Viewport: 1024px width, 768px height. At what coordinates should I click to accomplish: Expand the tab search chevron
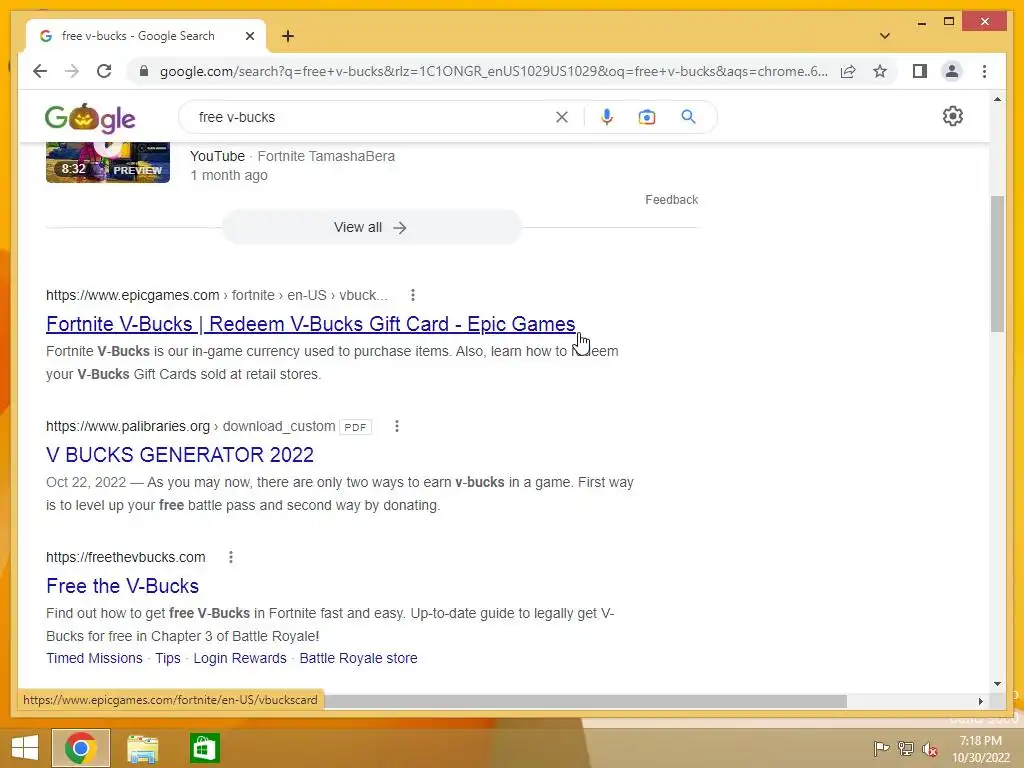pos(885,36)
